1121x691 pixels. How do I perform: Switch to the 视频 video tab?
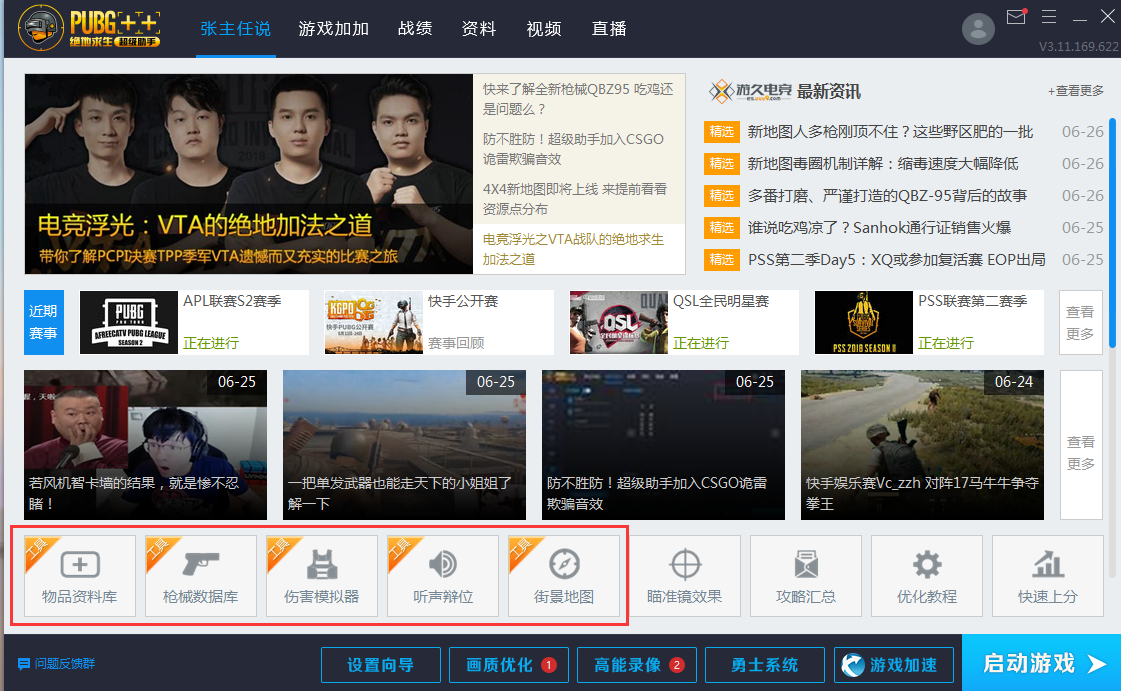[x=544, y=29]
